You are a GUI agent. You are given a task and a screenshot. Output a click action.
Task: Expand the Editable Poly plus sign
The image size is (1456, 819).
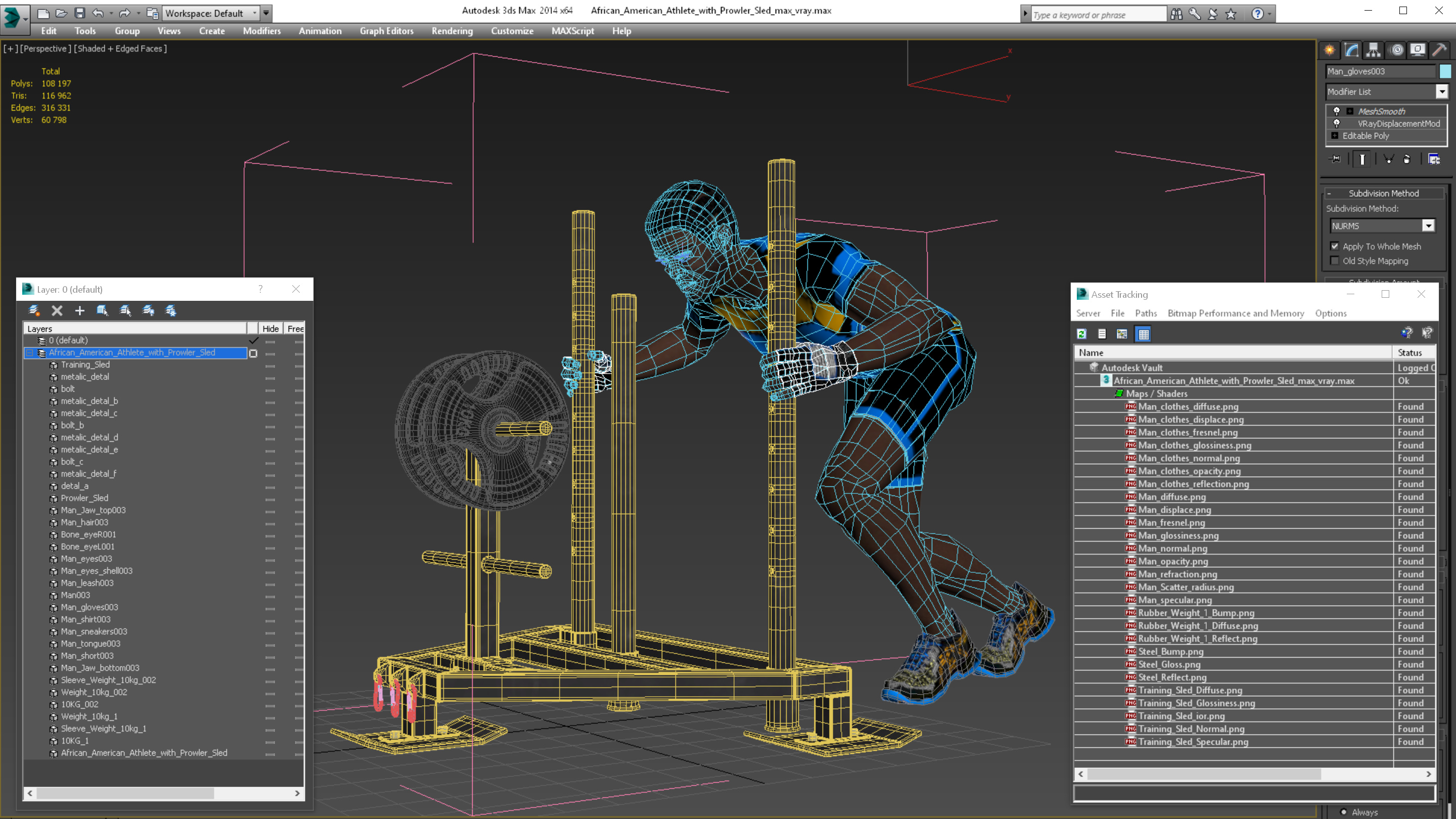coord(1335,135)
